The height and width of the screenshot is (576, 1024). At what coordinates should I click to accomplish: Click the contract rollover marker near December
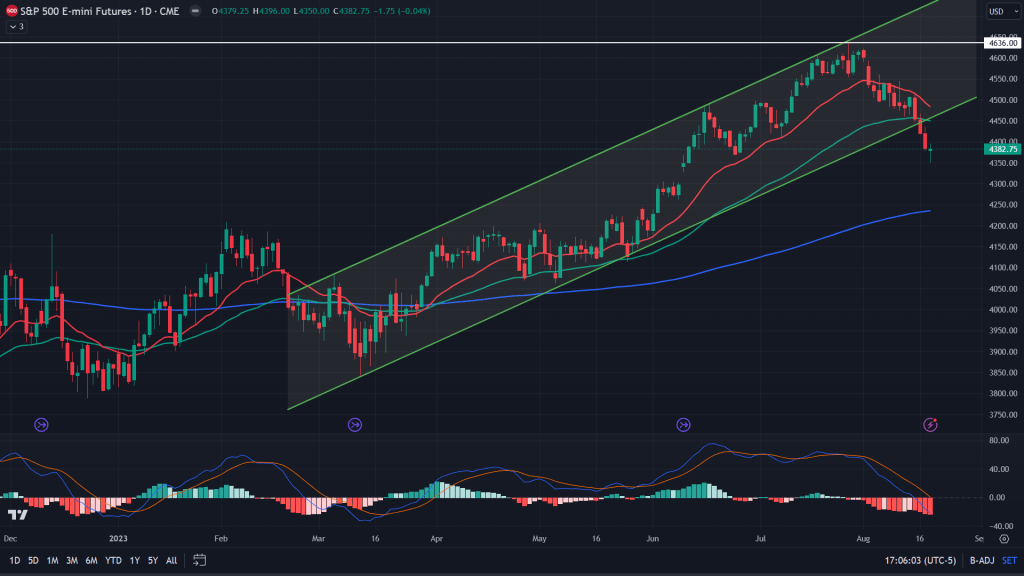[x=41, y=425]
